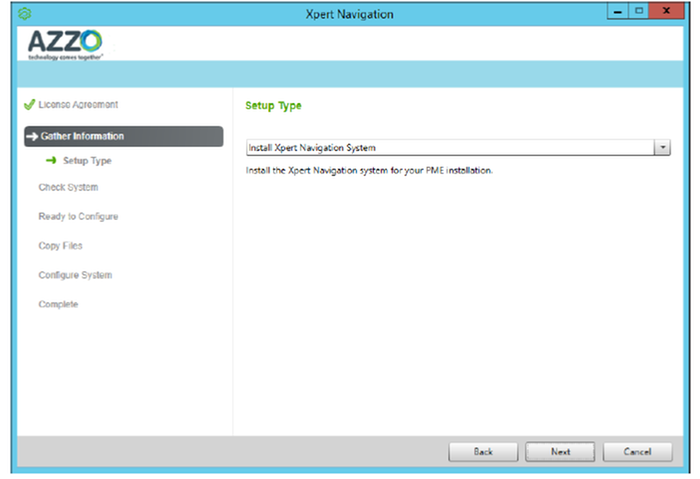Click the description text about PME installation
The height and width of the screenshot is (479, 700).
coord(369,170)
